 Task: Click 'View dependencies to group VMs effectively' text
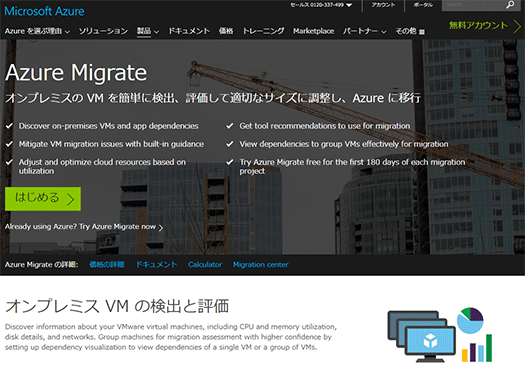click(x=344, y=144)
